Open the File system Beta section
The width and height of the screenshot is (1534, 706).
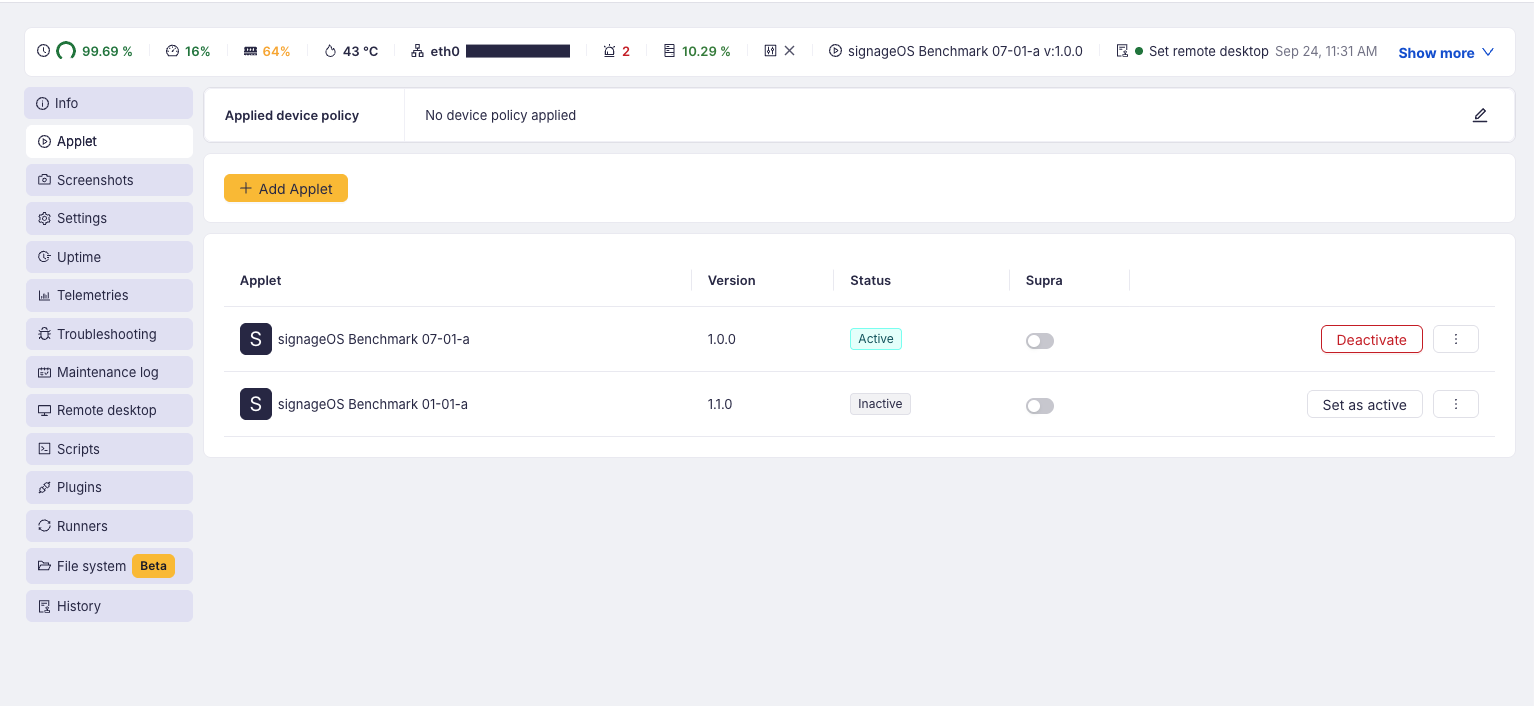(x=109, y=566)
